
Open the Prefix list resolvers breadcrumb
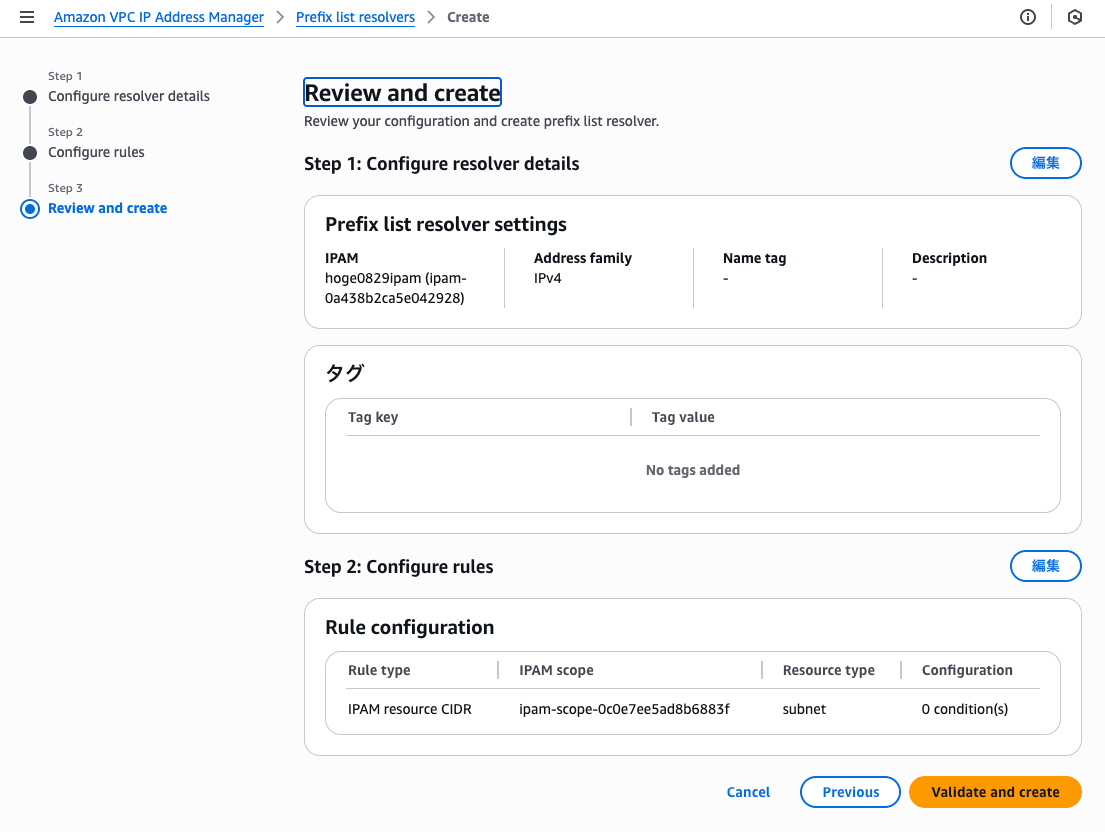pos(355,17)
